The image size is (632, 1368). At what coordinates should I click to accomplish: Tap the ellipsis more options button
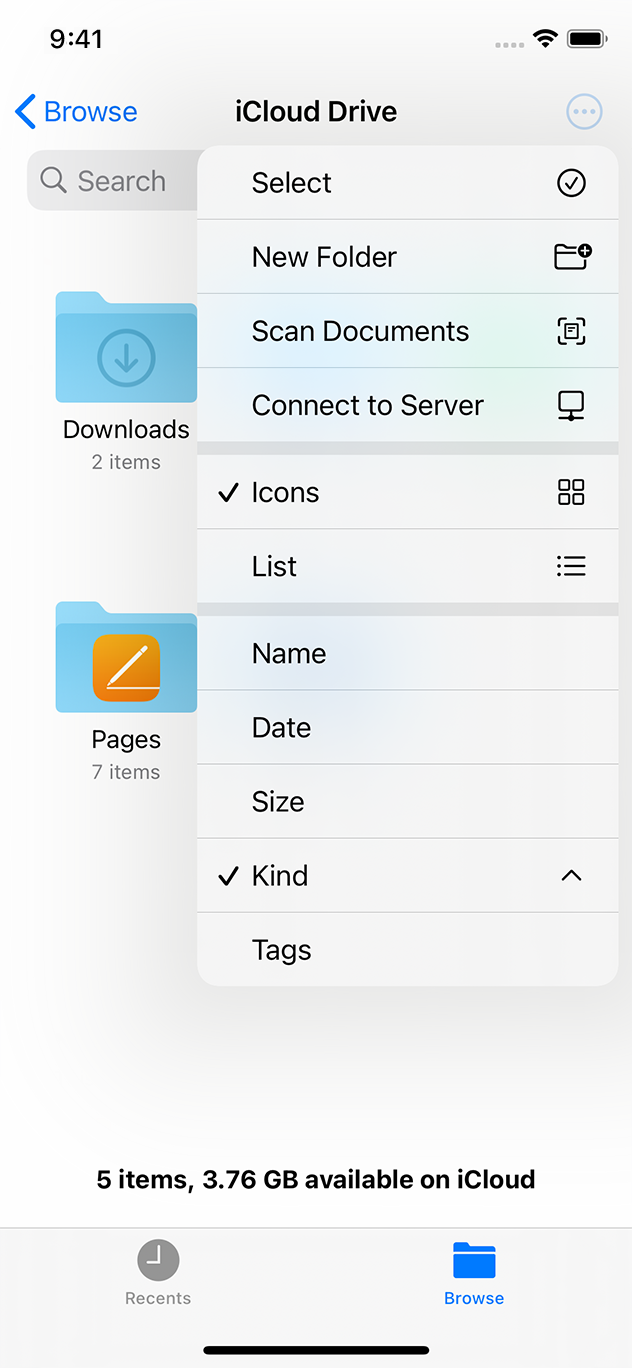click(584, 111)
